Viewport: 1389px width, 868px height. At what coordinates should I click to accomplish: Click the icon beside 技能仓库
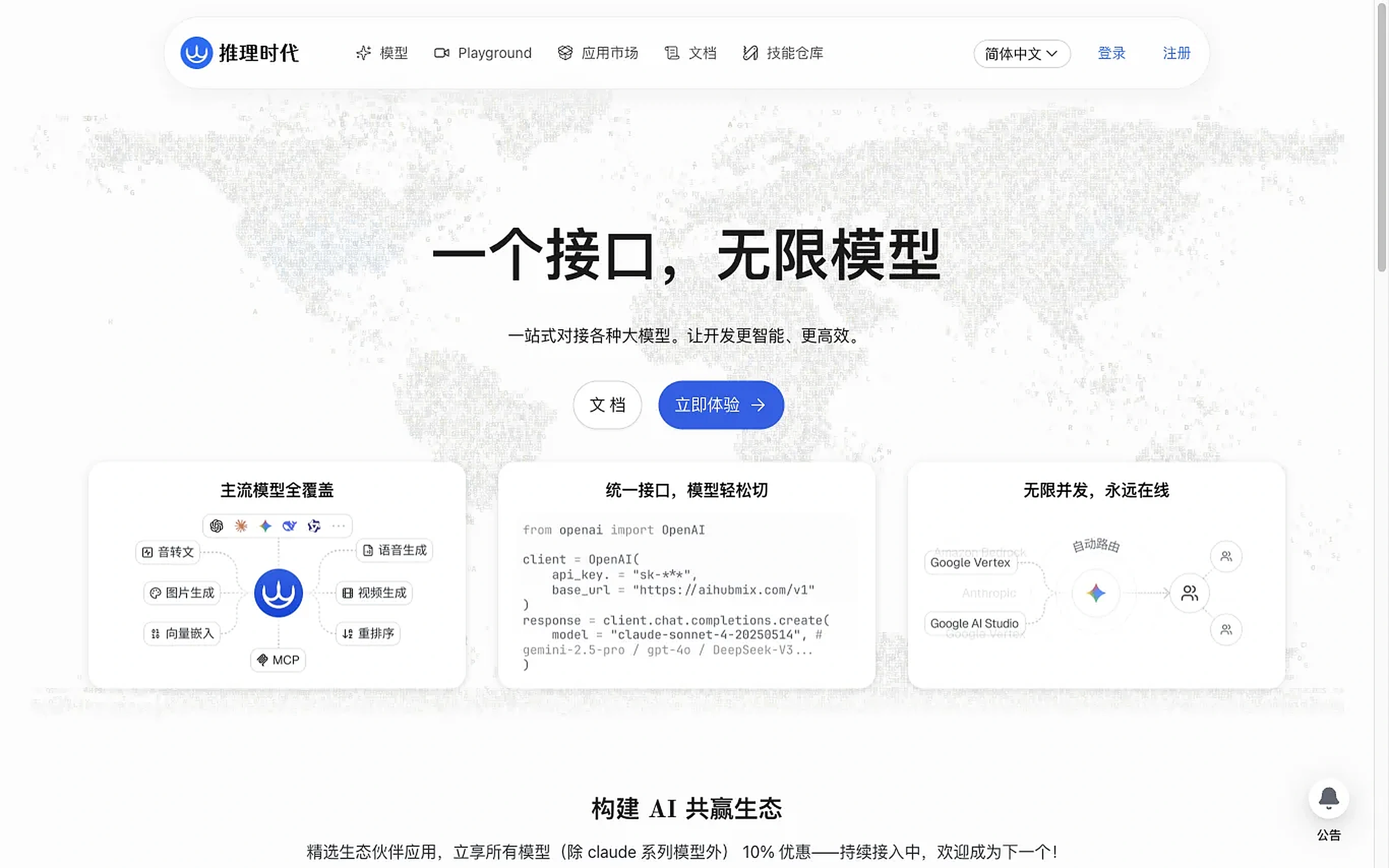(x=750, y=53)
